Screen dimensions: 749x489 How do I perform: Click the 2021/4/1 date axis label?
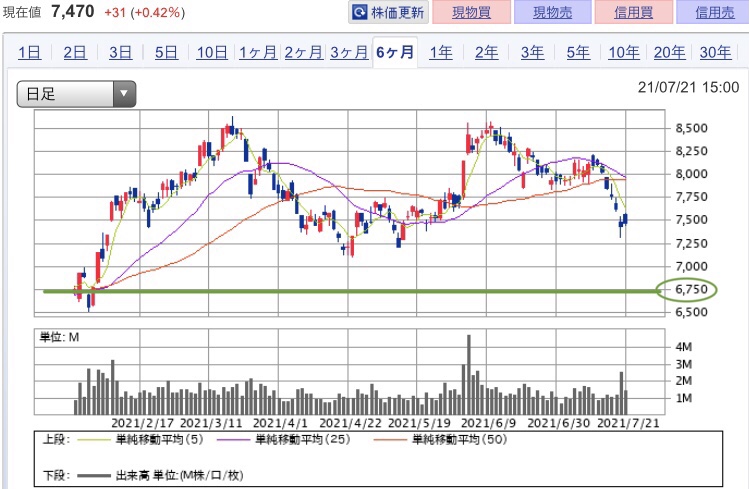click(280, 423)
